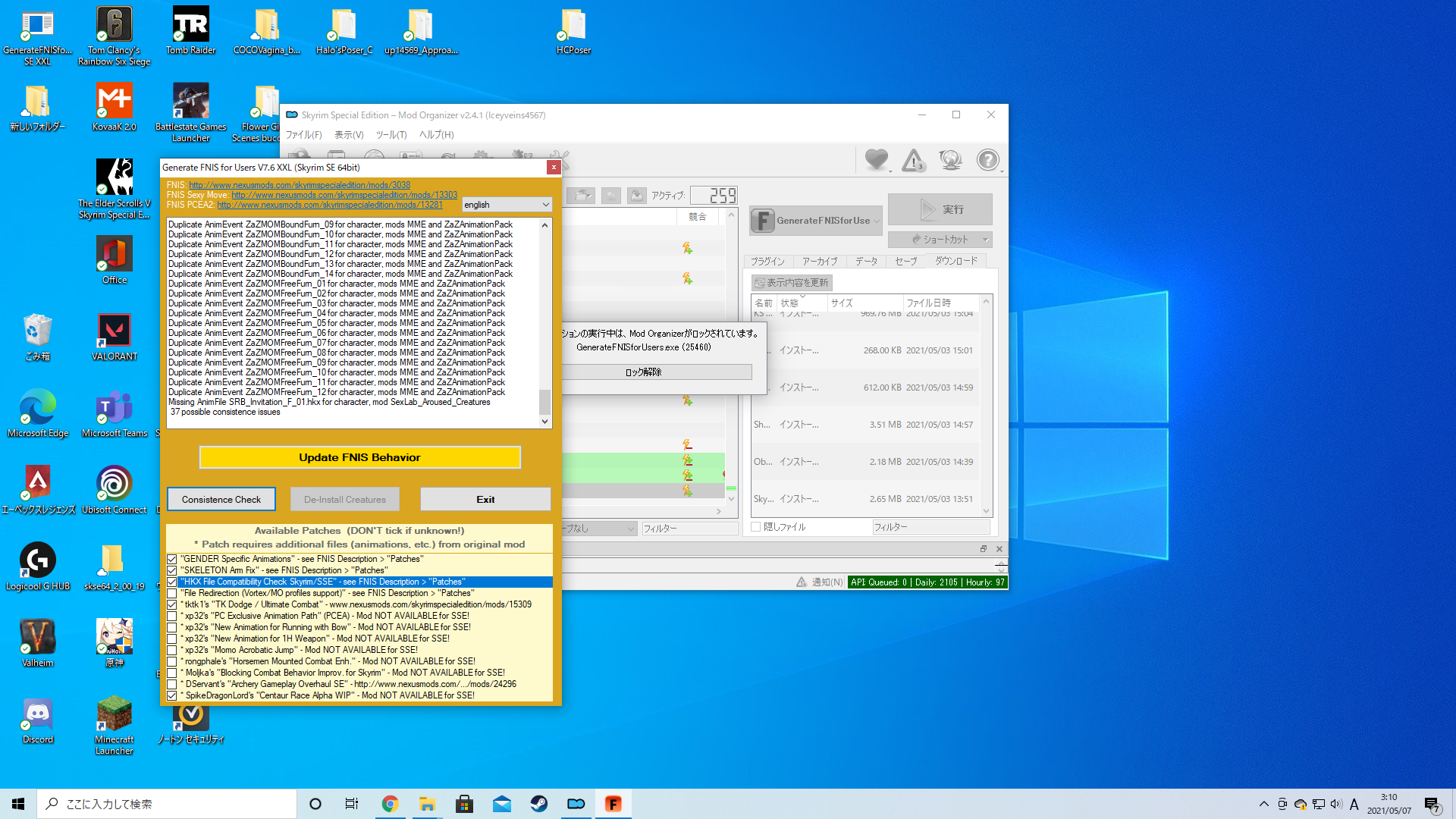This screenshot has height=819, width=1456.
Task: Untick the SKELETON Arm Fix patch
Action: 172,570
